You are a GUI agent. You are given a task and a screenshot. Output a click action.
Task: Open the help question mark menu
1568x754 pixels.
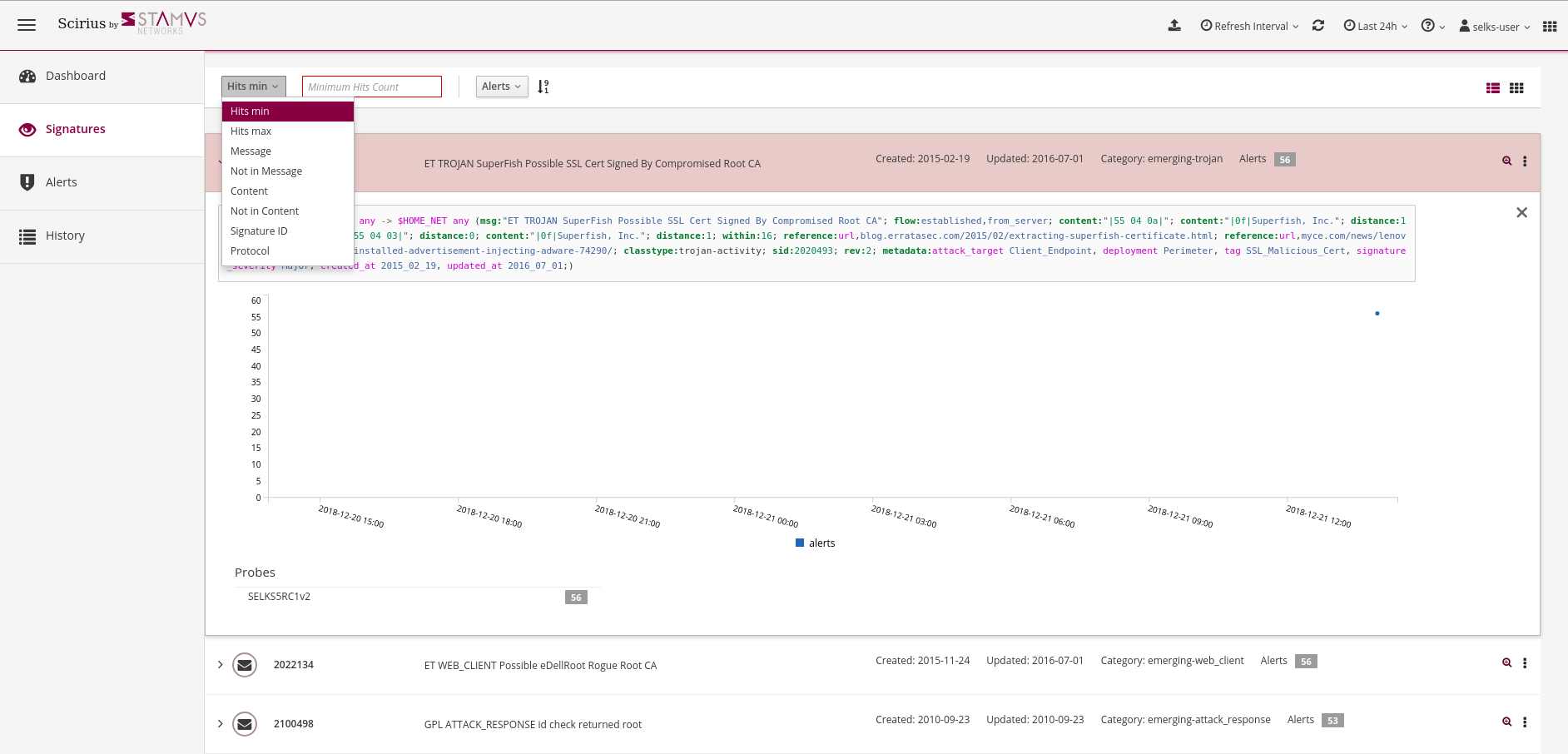point(1433,26)
